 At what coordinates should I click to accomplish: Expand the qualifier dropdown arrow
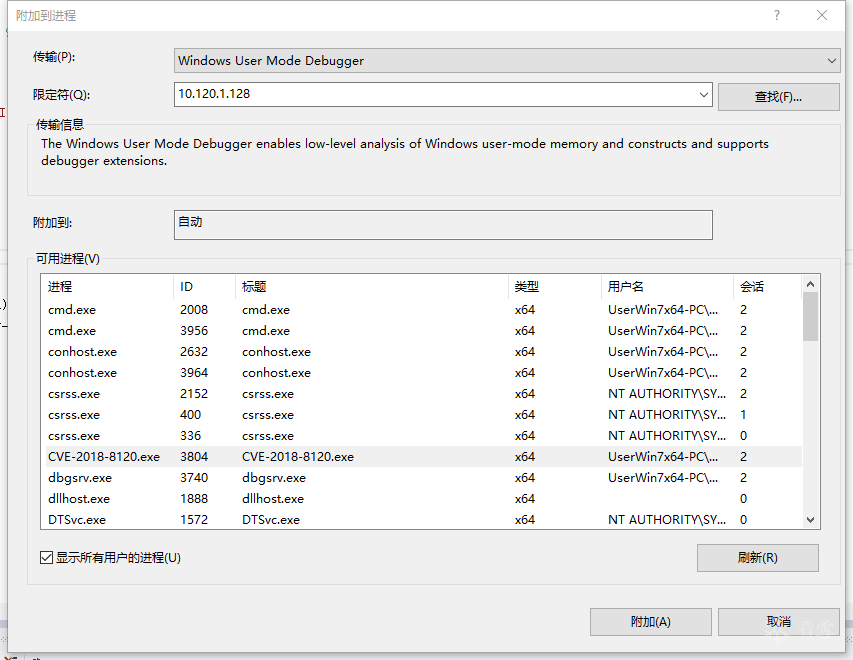coord(704,95)
